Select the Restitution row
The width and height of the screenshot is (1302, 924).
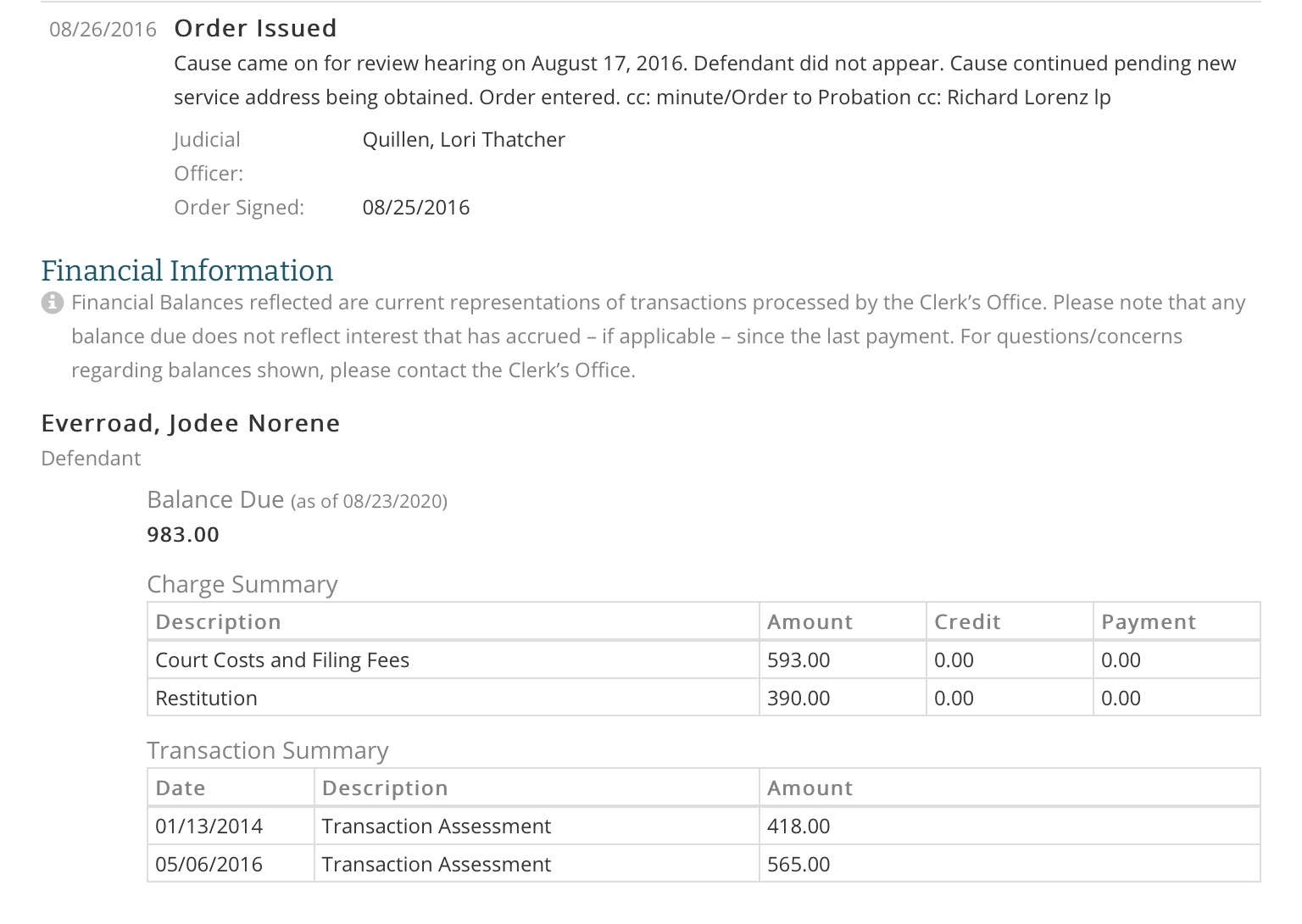[704, 698]
